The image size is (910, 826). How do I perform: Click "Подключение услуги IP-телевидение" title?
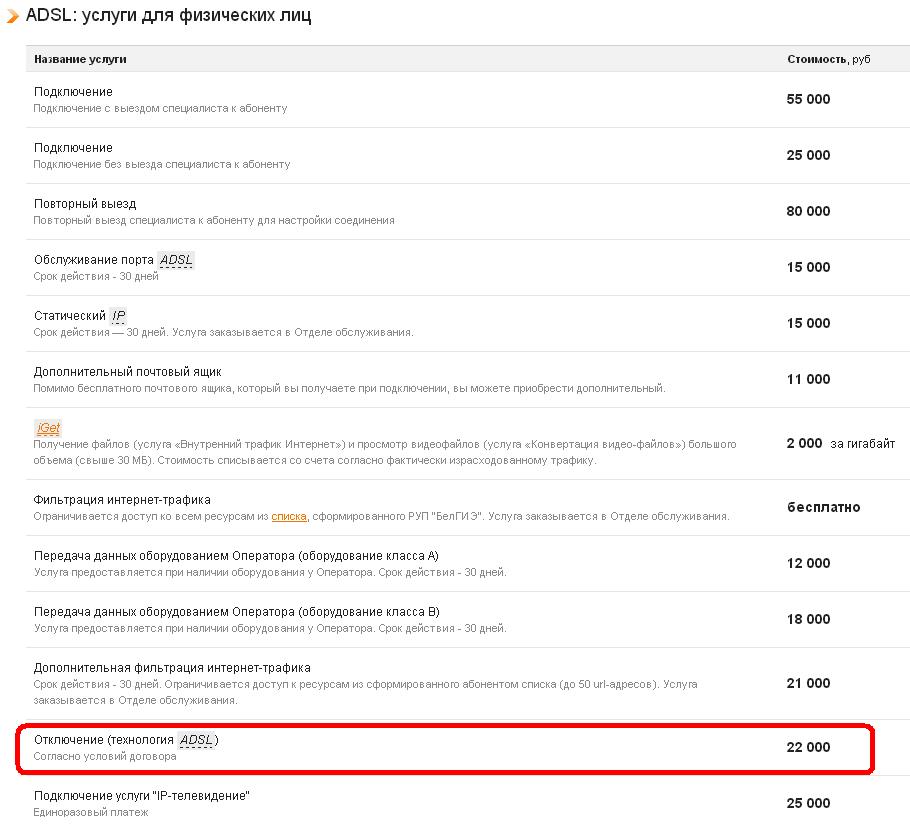click(x=141, y=796)
